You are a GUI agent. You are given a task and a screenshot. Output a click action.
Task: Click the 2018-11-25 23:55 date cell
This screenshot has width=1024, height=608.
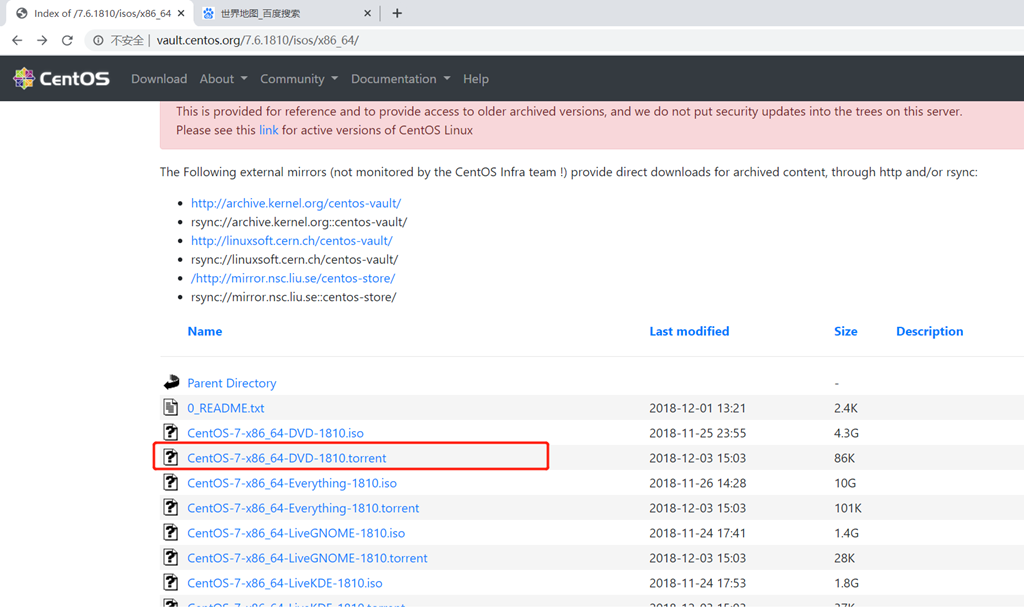click(x=697, y=433)
